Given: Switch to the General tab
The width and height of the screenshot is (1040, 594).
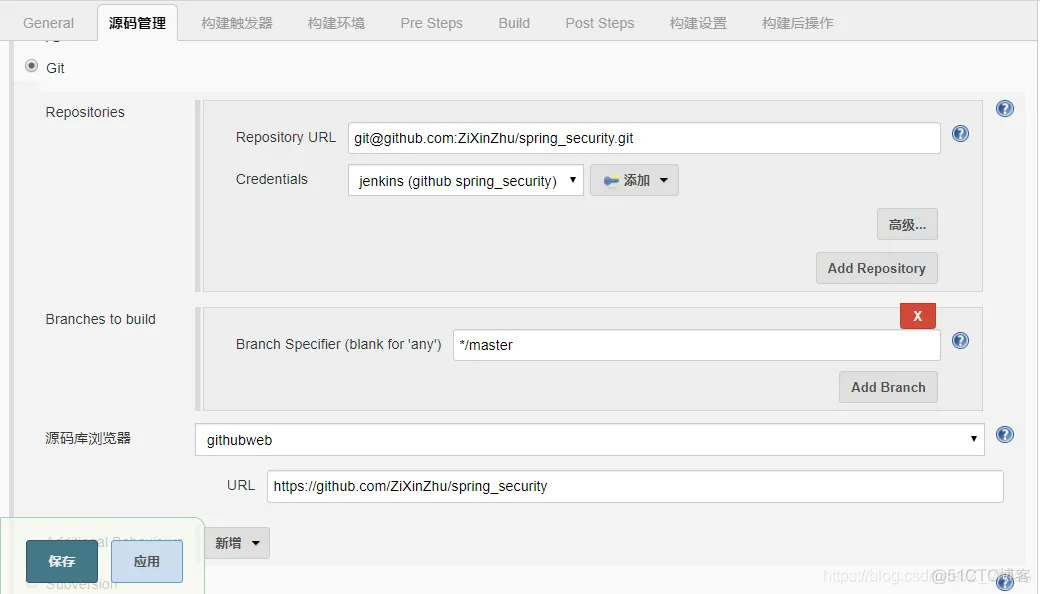Looking at the screenshot, I should coord(48,23).
